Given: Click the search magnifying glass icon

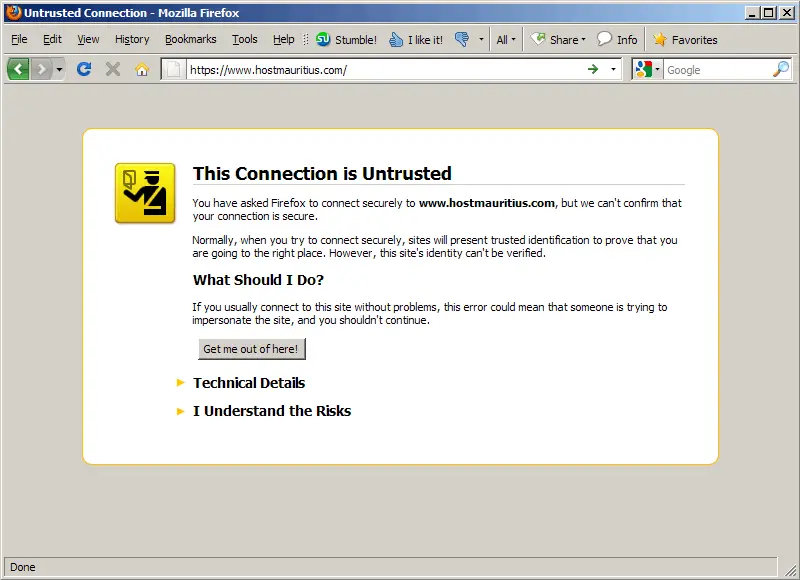Looking at the screenshot, I should click(781, 69).
